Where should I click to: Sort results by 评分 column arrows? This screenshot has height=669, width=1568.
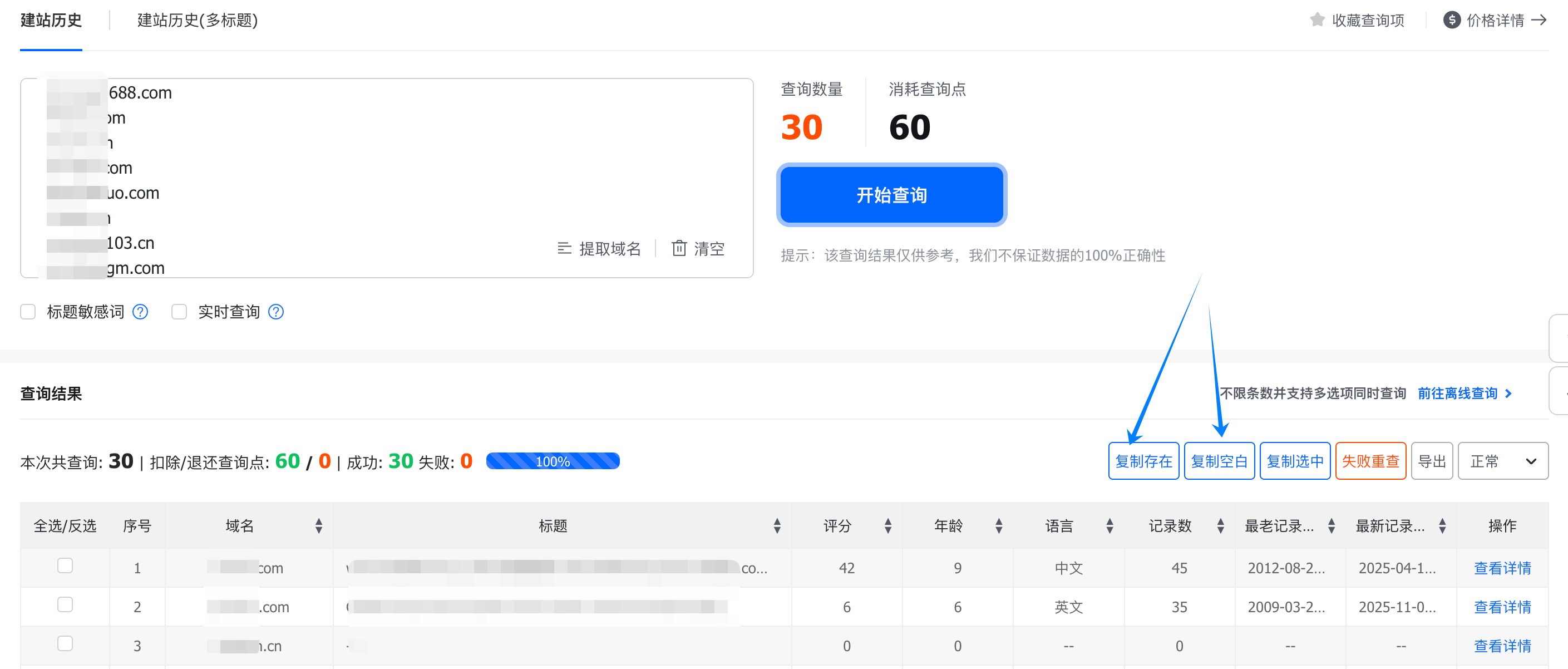click(x=887, y=526)
